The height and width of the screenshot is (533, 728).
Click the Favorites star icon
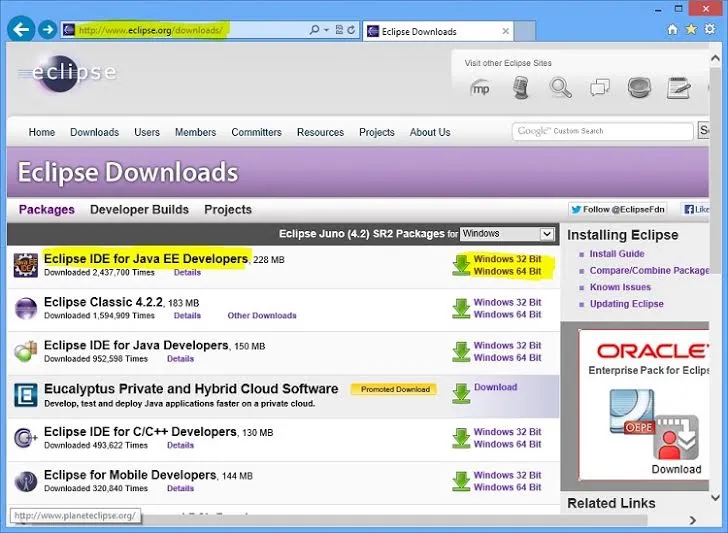click(691, 30)
